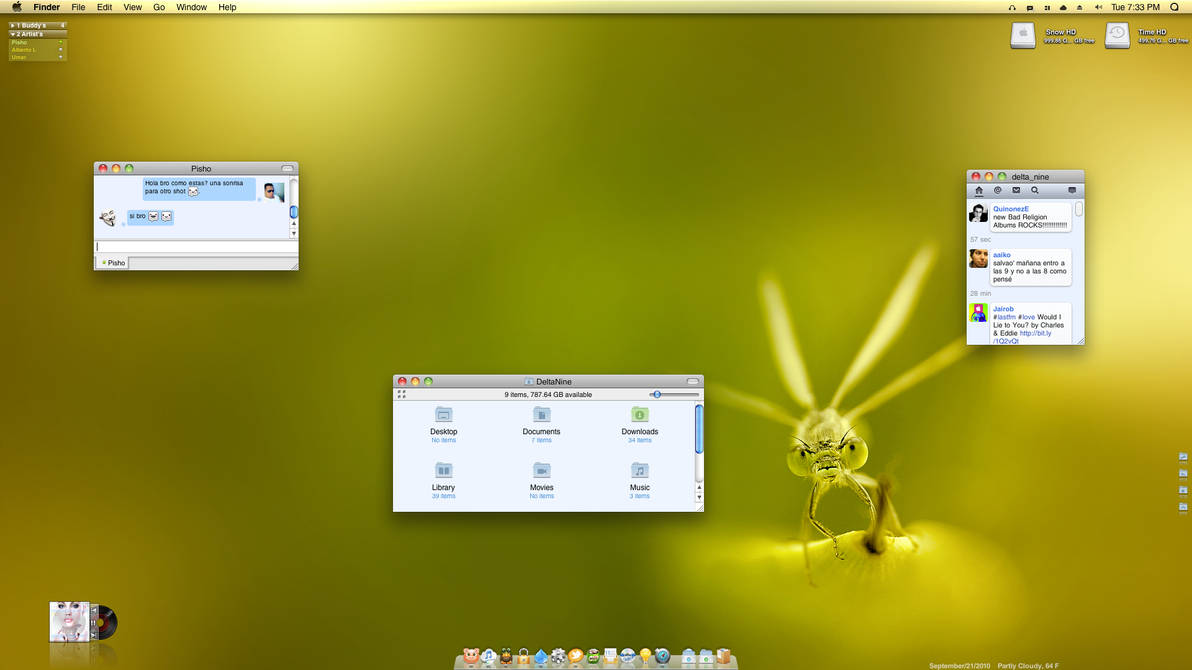Toggle the delta_nine window fullscreen-style icon in Finder status bar
This screenshot has height=670, width=1192.
[x=402, y=395]
